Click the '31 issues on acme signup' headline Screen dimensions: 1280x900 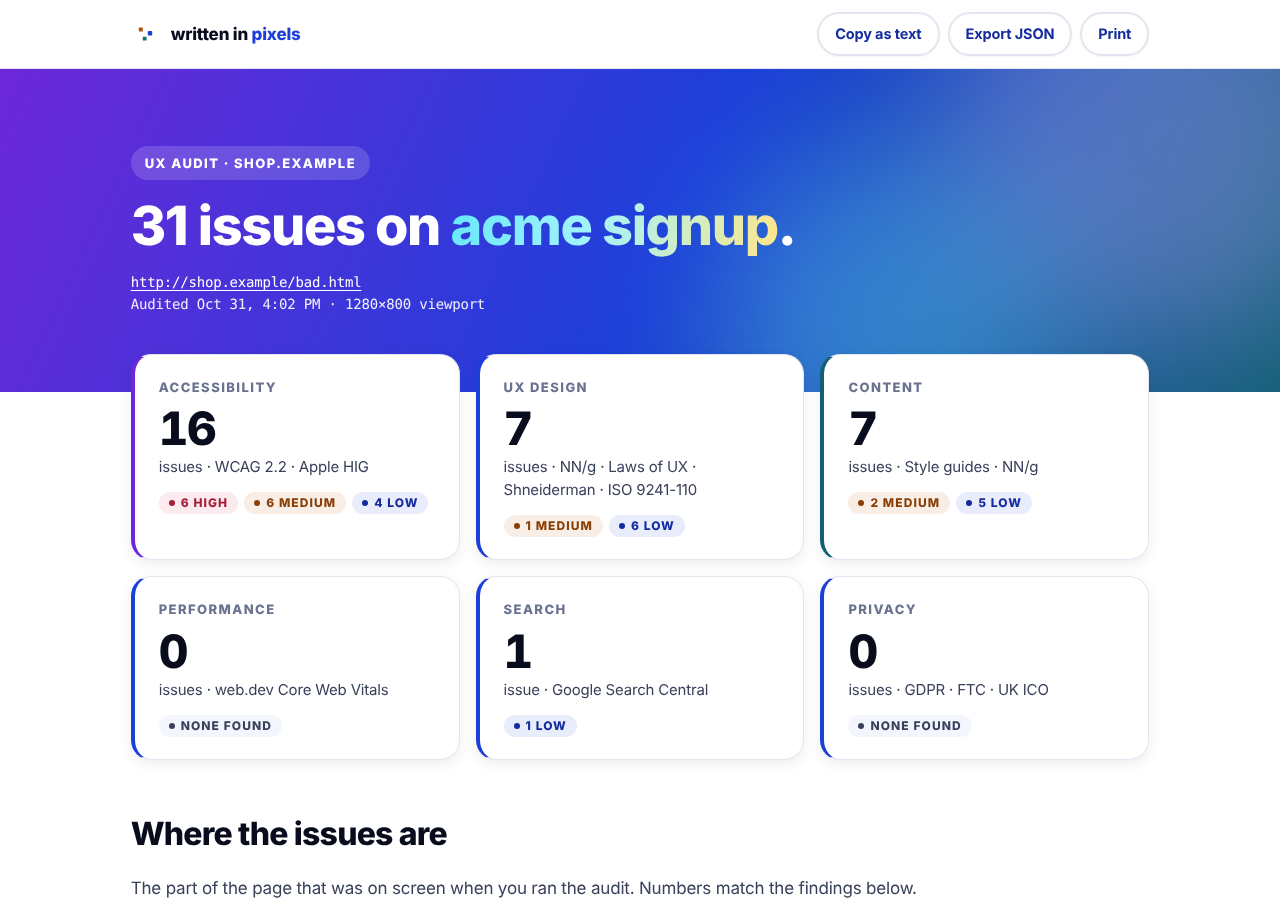pyautogui.click(x=462, y=226)
